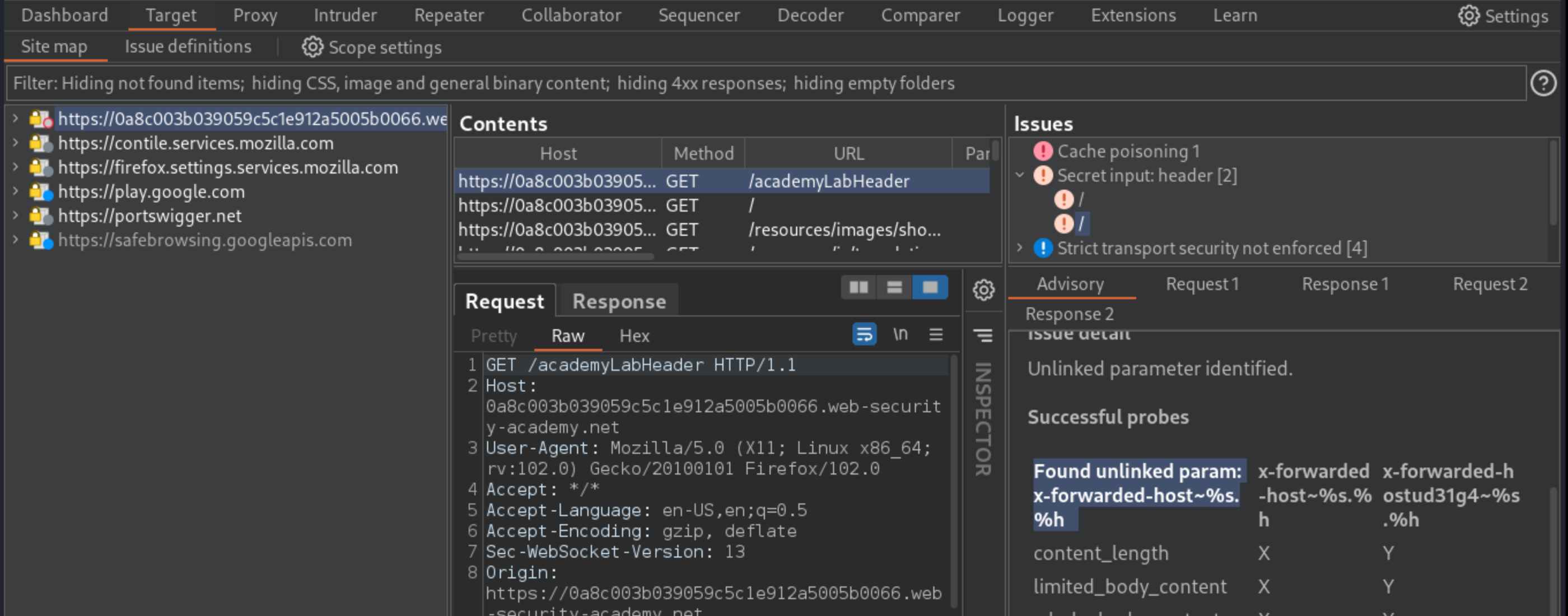
Task: Open the Logger tab
Action: pyautogui.click(x=1025, y=15)
